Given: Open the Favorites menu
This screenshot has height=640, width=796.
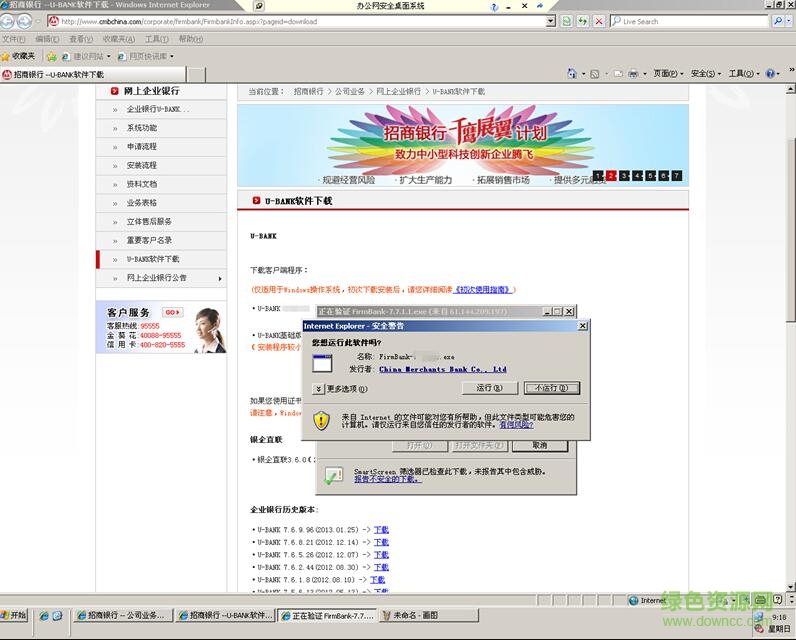Looking at the screenshot, I should pos(119,39).
